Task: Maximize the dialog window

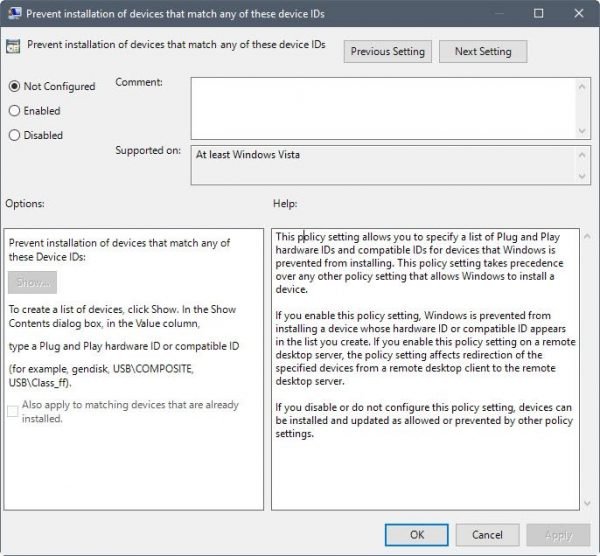Action: tap(538, 13)
